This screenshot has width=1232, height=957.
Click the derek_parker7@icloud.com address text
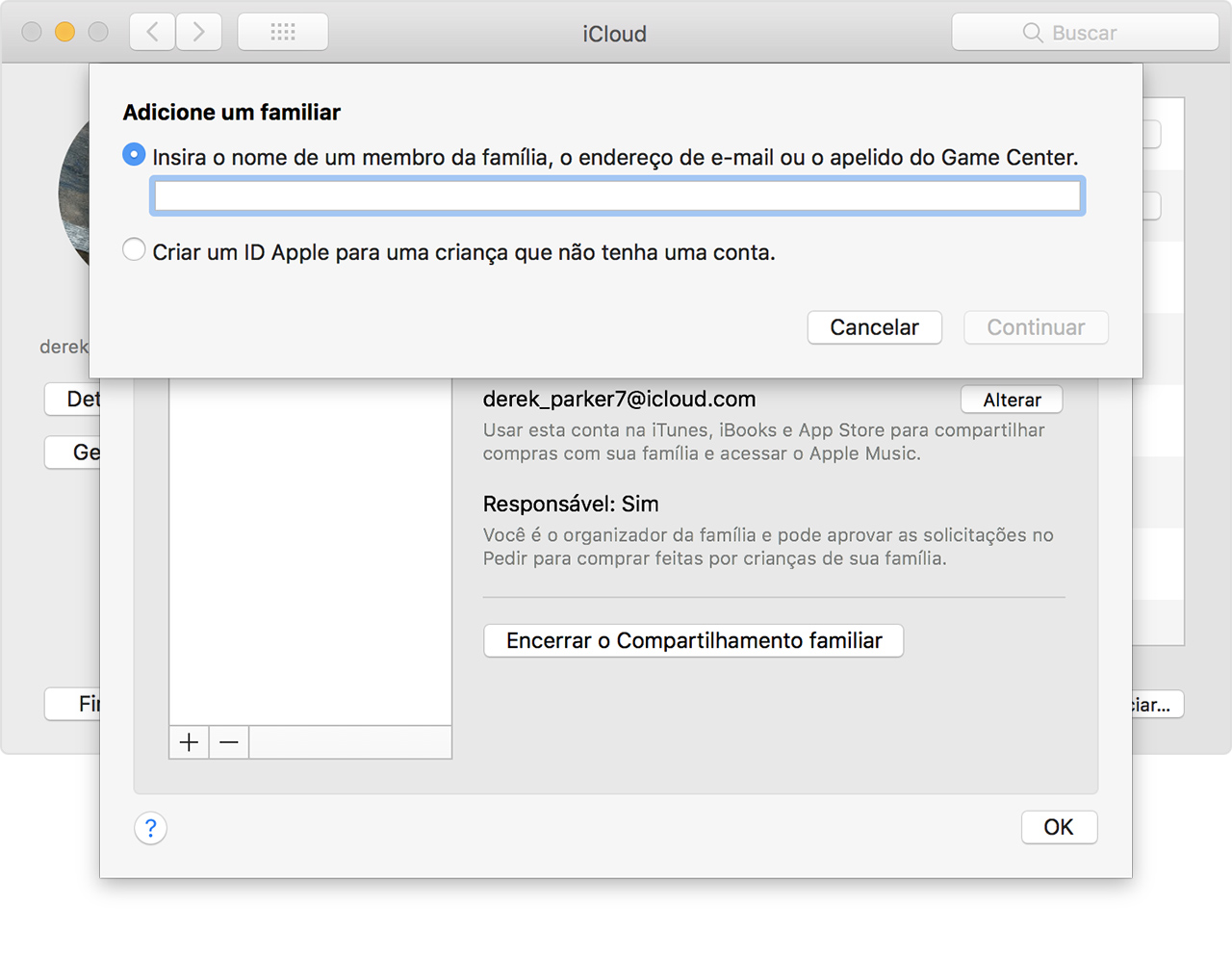coord(619,399)
